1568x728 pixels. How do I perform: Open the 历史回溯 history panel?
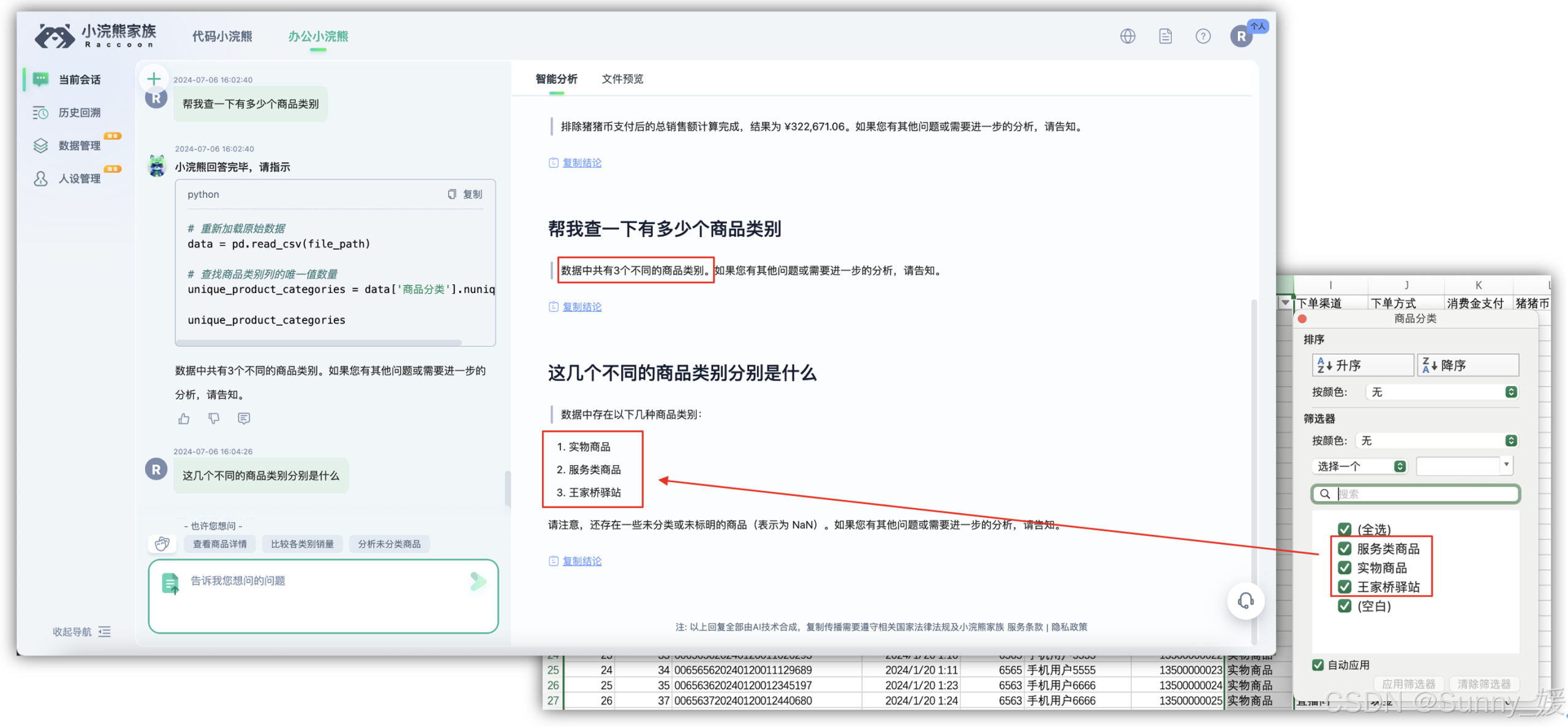[78, 112]
